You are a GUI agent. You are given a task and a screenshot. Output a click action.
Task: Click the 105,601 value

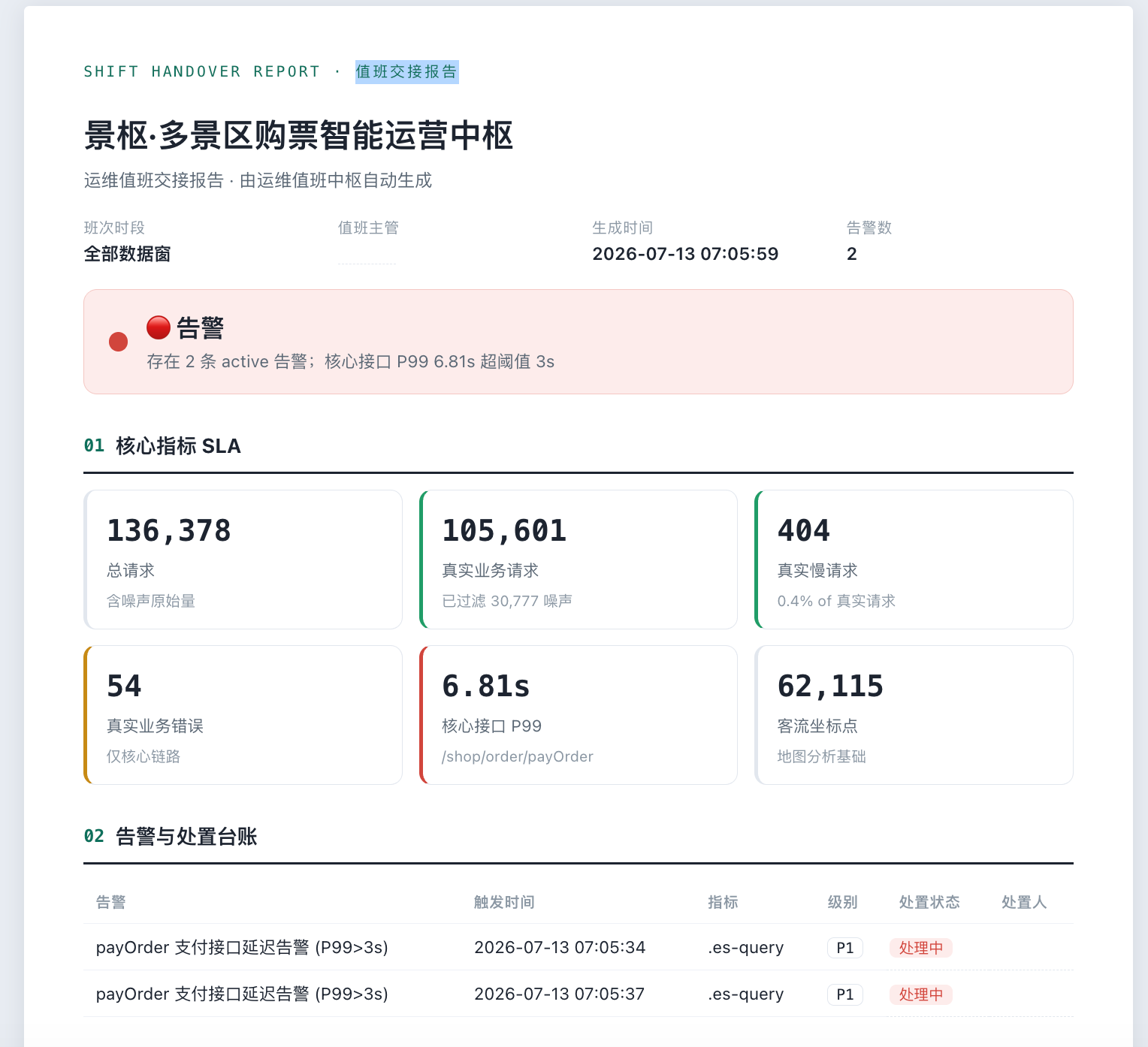pyautogui.click(x=504, y=530)
